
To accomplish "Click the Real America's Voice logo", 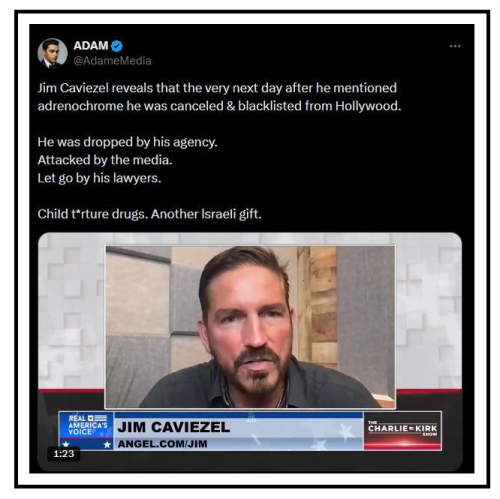I will tap(86, 425).
